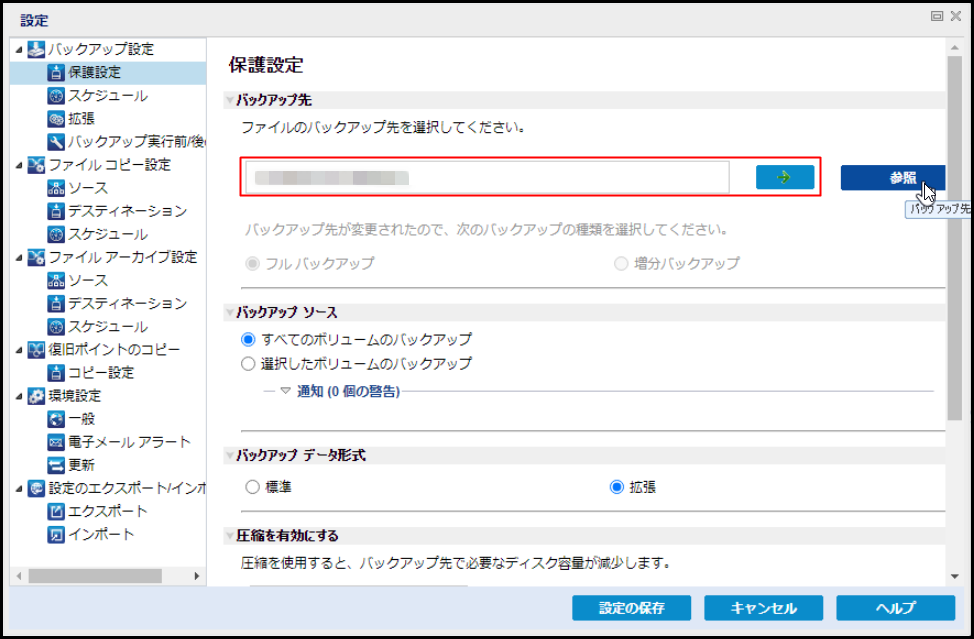The width and height of the screenshot is (974, 639).
Task: Click the 拡張 icon in the sidebar
Action: pos(56,118)
